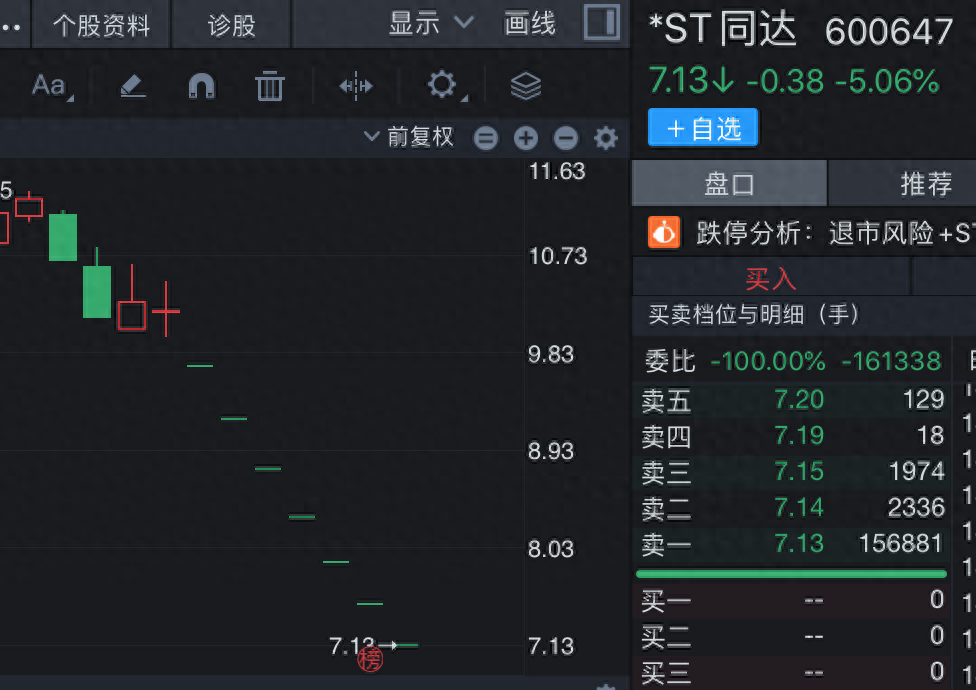The image size is (976, 690).
Task: Click the horizontal measure range icon
Action: pyautogui.click(x=355, y=86)
